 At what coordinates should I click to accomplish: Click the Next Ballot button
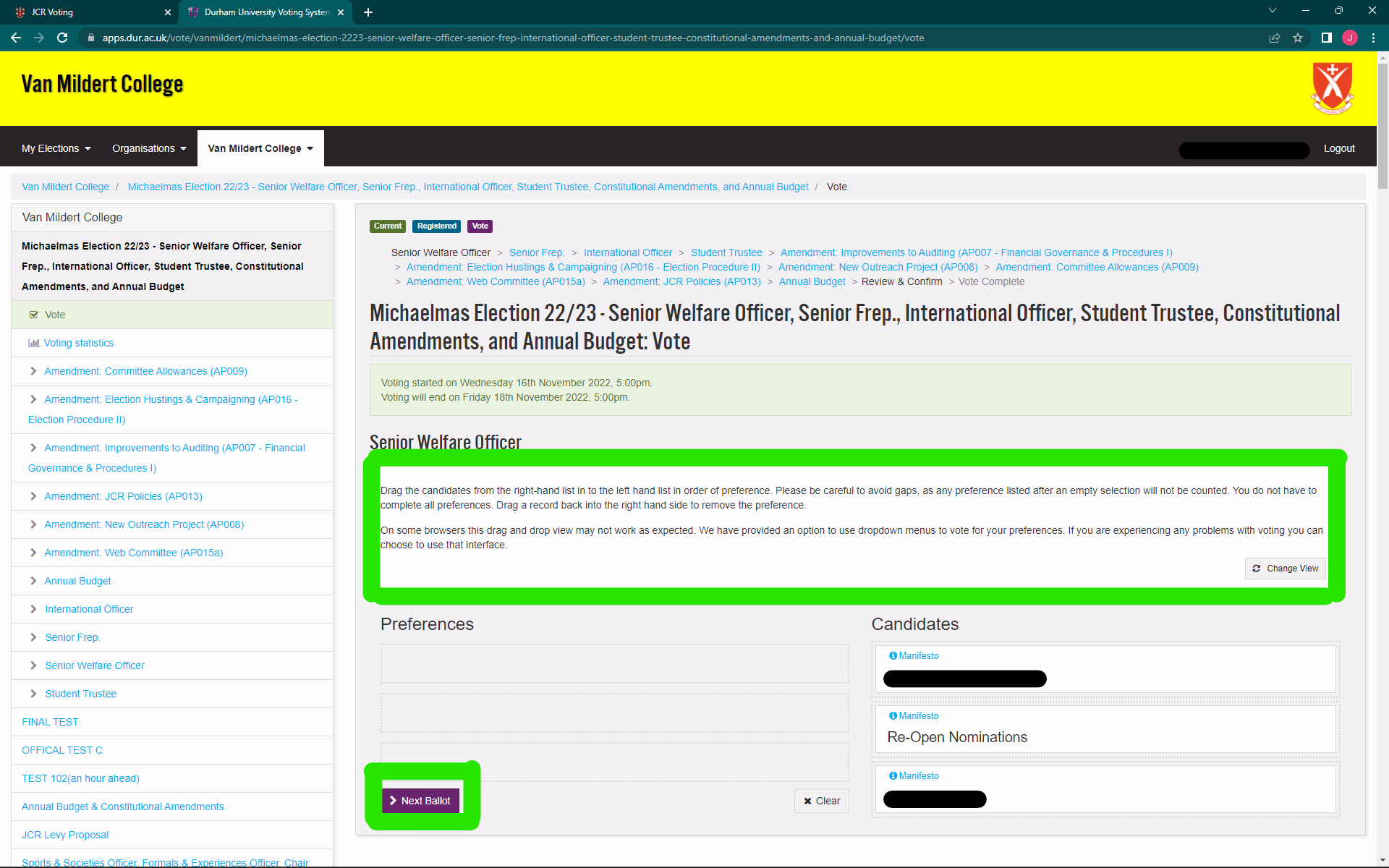click(x=420, y=801)
